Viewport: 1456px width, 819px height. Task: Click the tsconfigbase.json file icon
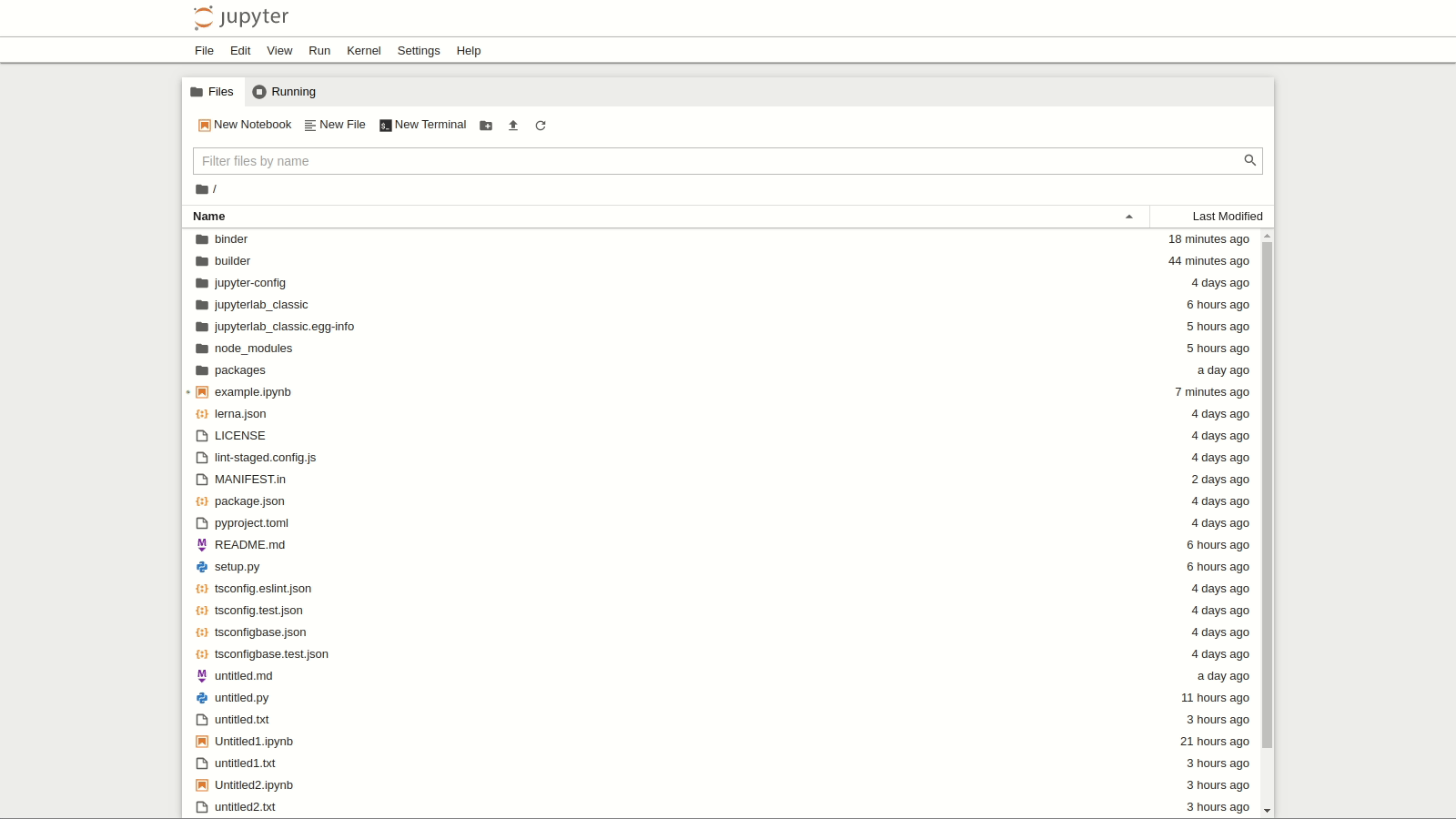[x=202, y=632]
